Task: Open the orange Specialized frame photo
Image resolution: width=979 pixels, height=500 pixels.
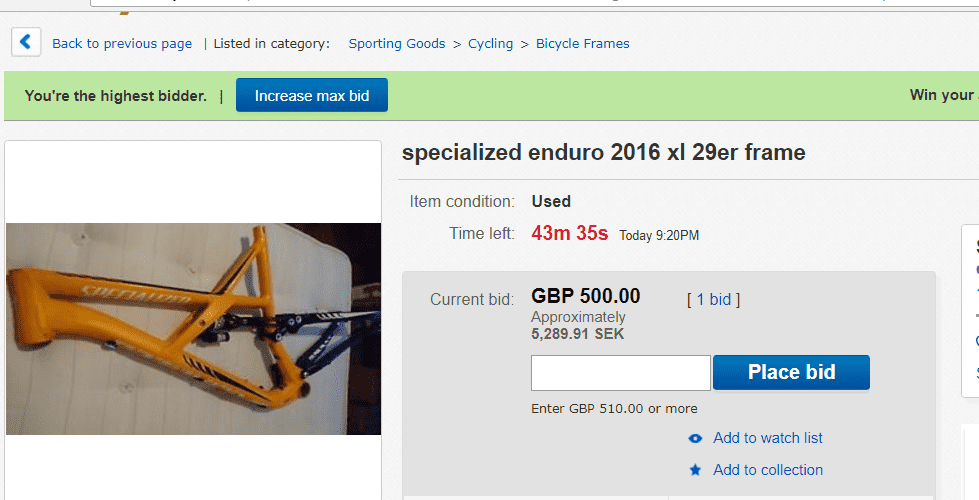Action: 193,328
